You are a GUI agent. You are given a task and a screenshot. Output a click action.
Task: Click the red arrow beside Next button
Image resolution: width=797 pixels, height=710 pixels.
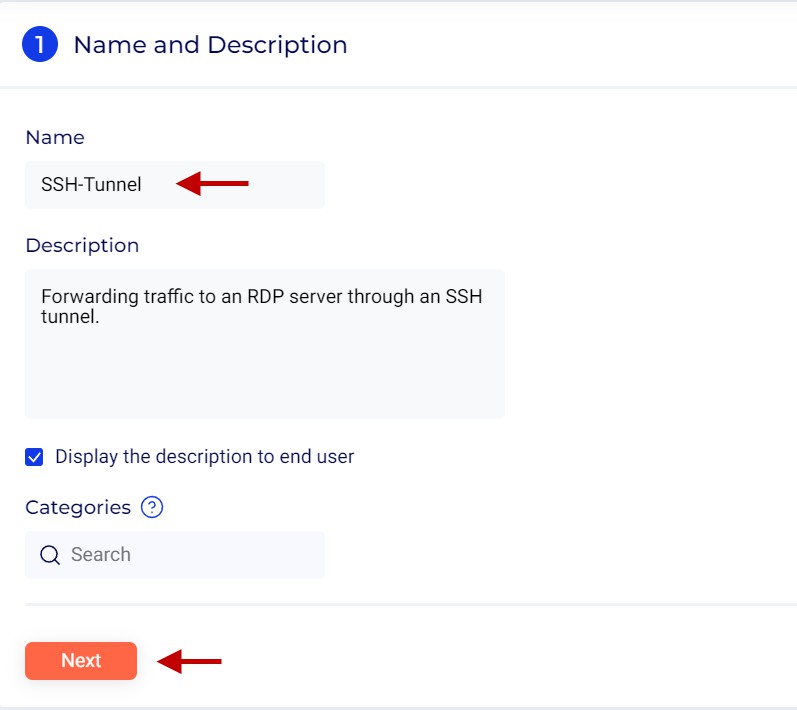coord(189,661)
